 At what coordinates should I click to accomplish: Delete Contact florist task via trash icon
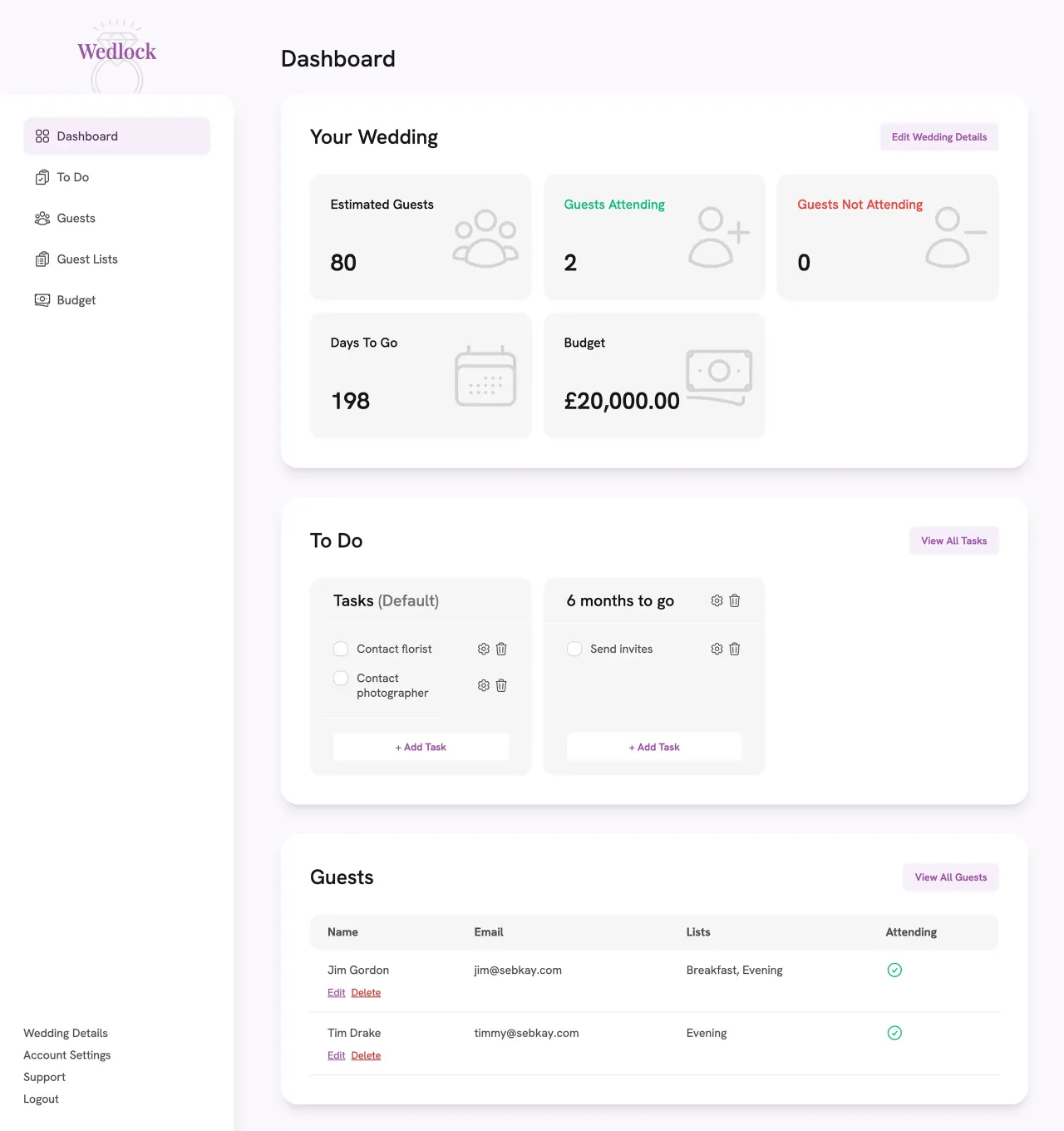click(x=501, y=649)
